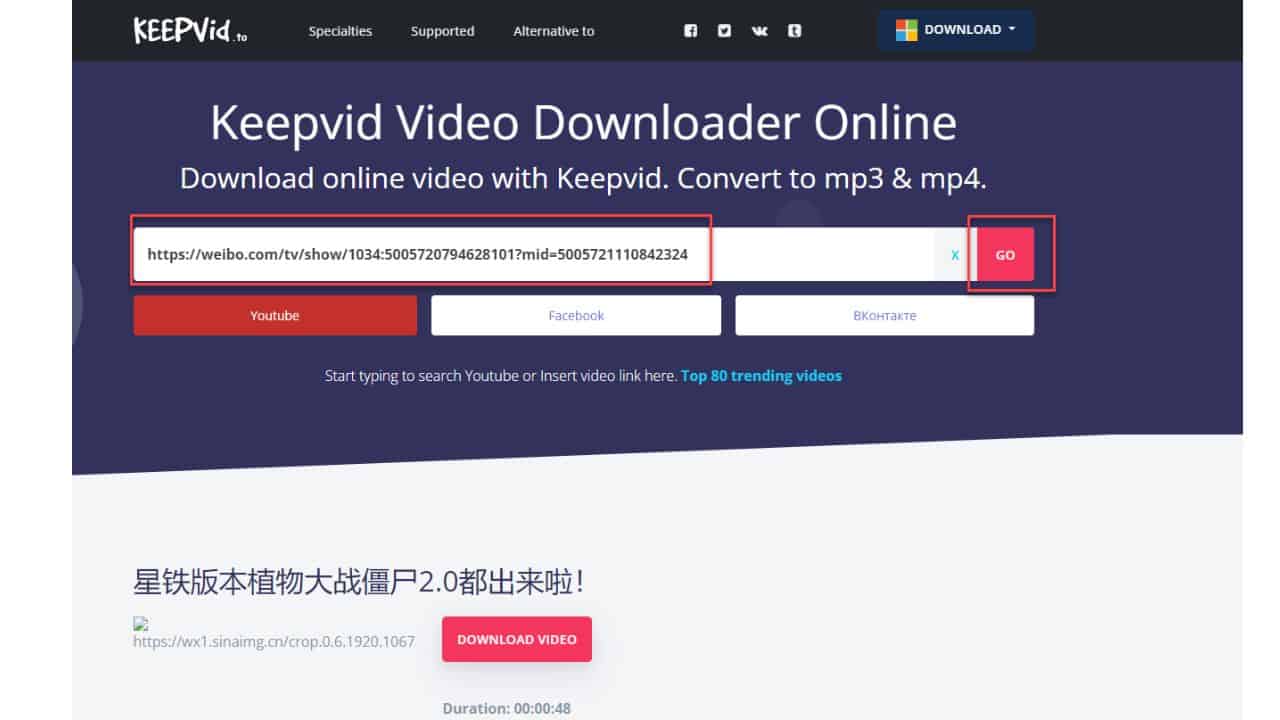The width and height of the screenshot is (1280, 720).
Task: Click the DOWNLOAD VIDEO button
Action: (517, 639)
